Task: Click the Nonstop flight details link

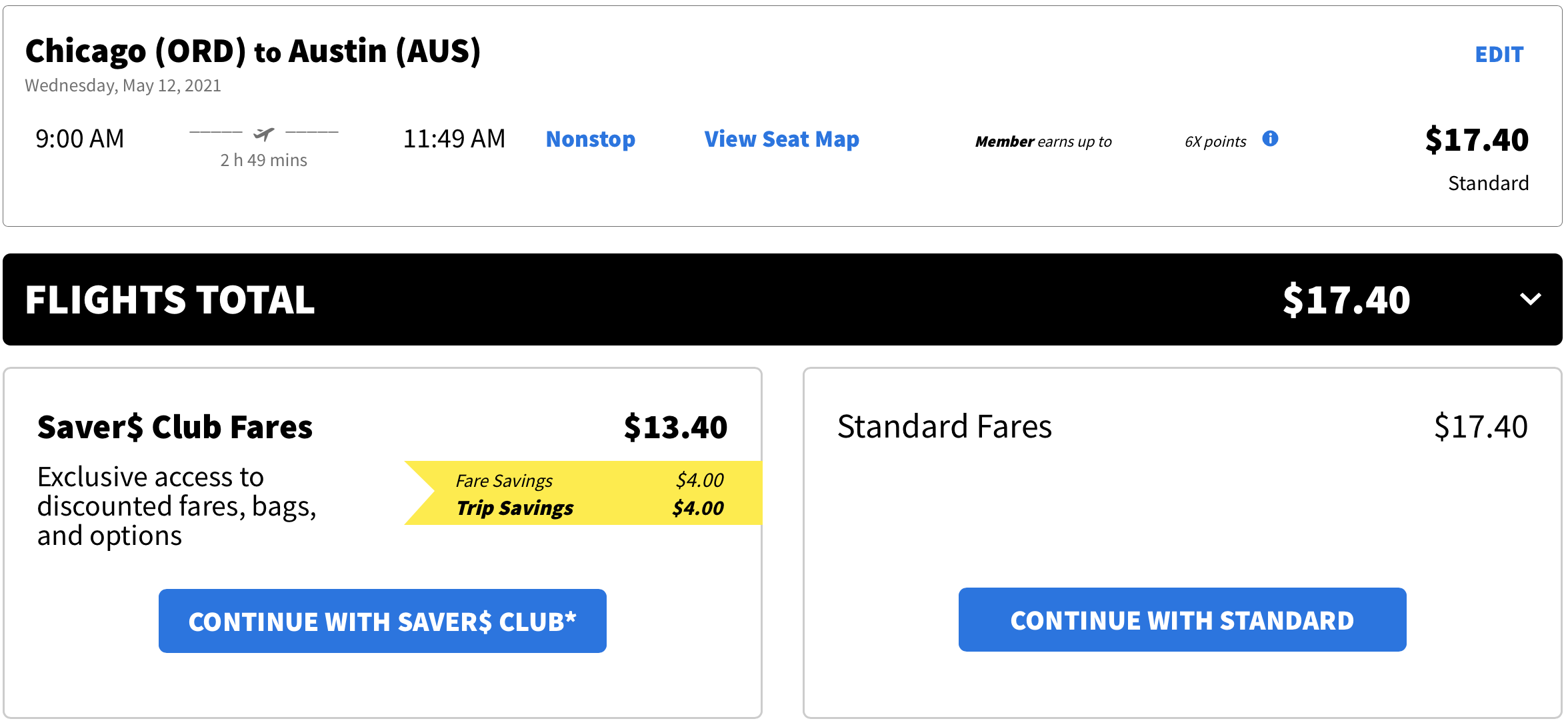Action: tap(591, 139)
